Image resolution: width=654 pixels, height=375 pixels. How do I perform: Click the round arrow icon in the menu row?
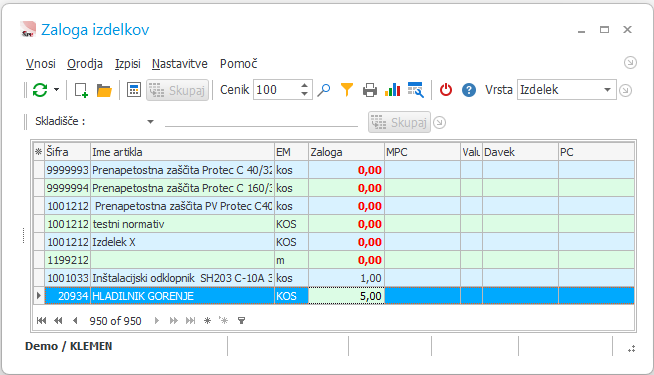coord(630,63)
